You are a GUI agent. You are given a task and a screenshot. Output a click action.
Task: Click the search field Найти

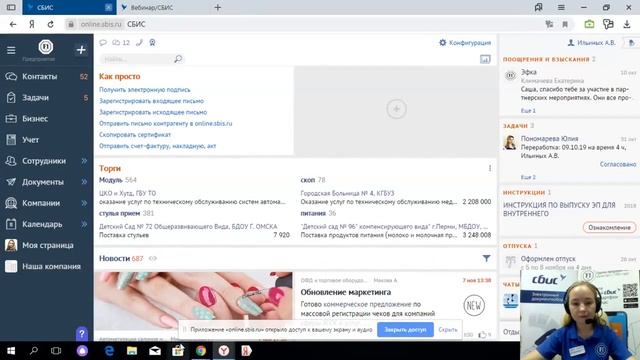137,59
